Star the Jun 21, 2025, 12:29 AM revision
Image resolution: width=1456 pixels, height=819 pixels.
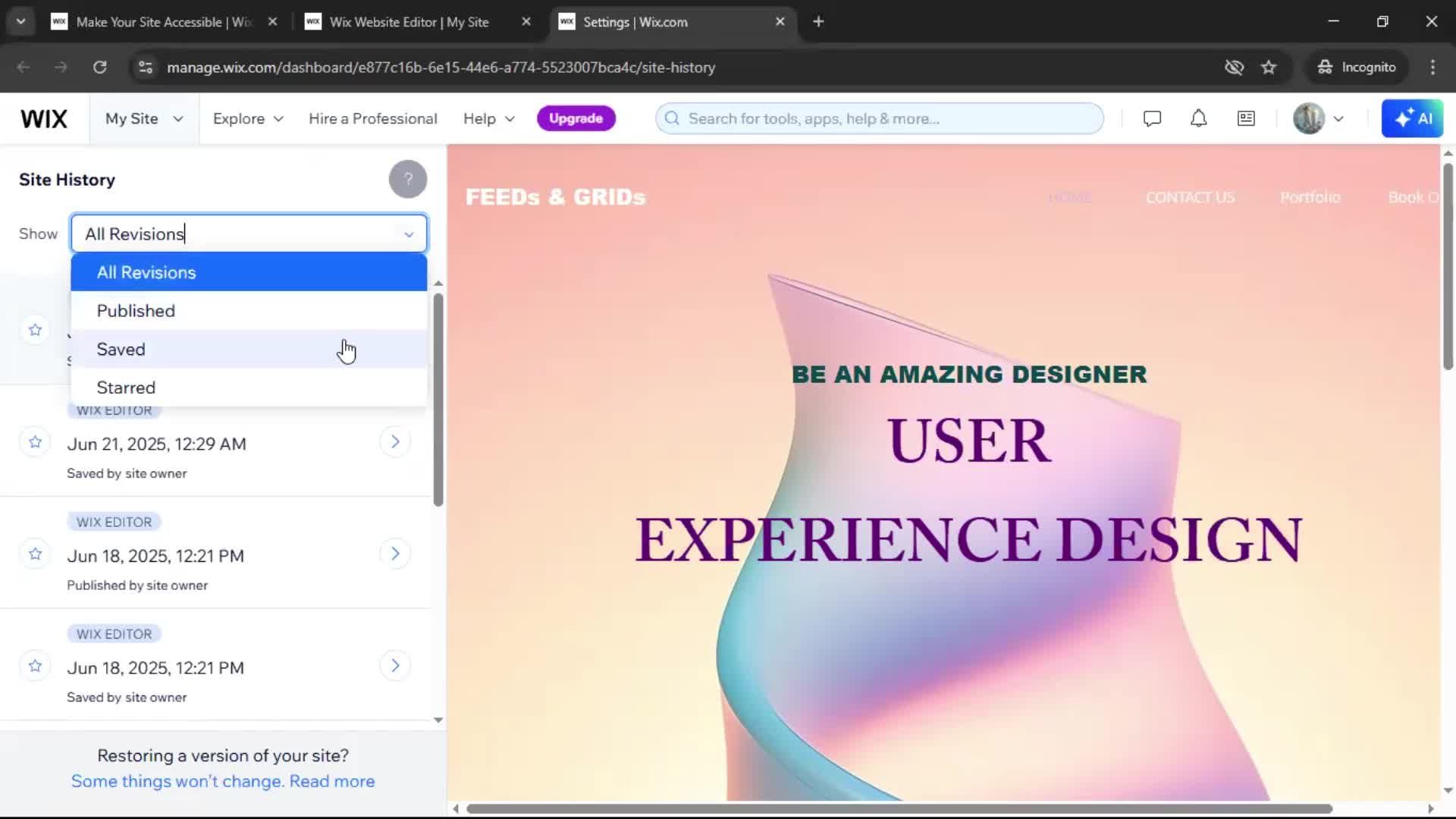coord(35,442)
